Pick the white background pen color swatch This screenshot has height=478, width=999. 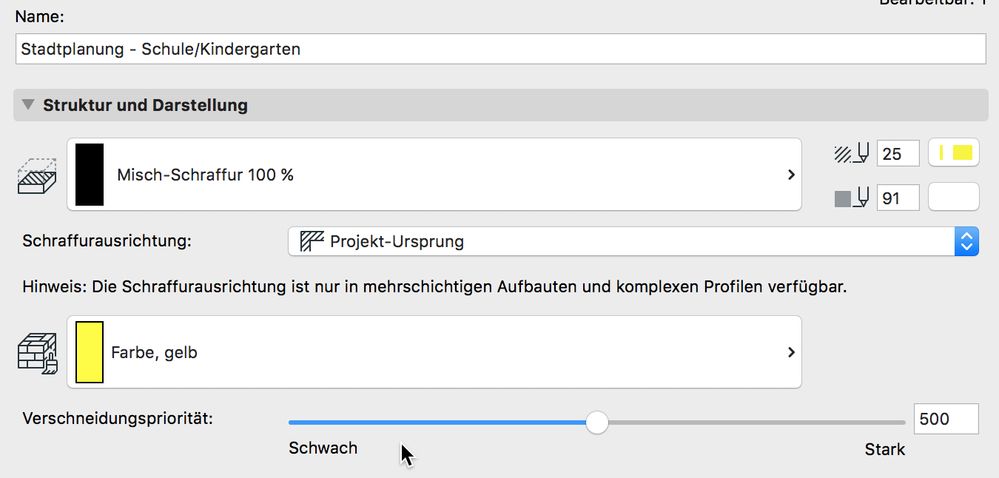tap(954, 198)
